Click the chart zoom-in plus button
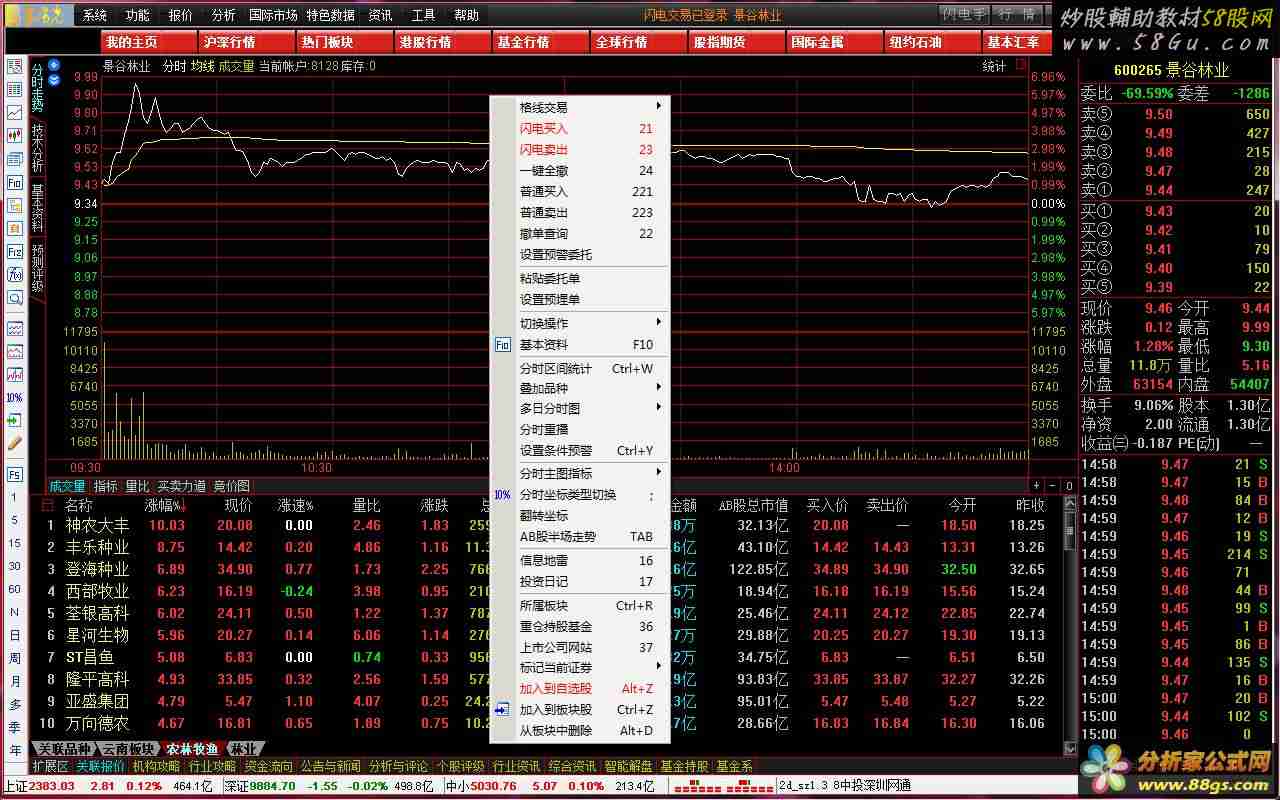Image resolution: width=1280 pixels, height=800 pixels. tap(1038, 486)
